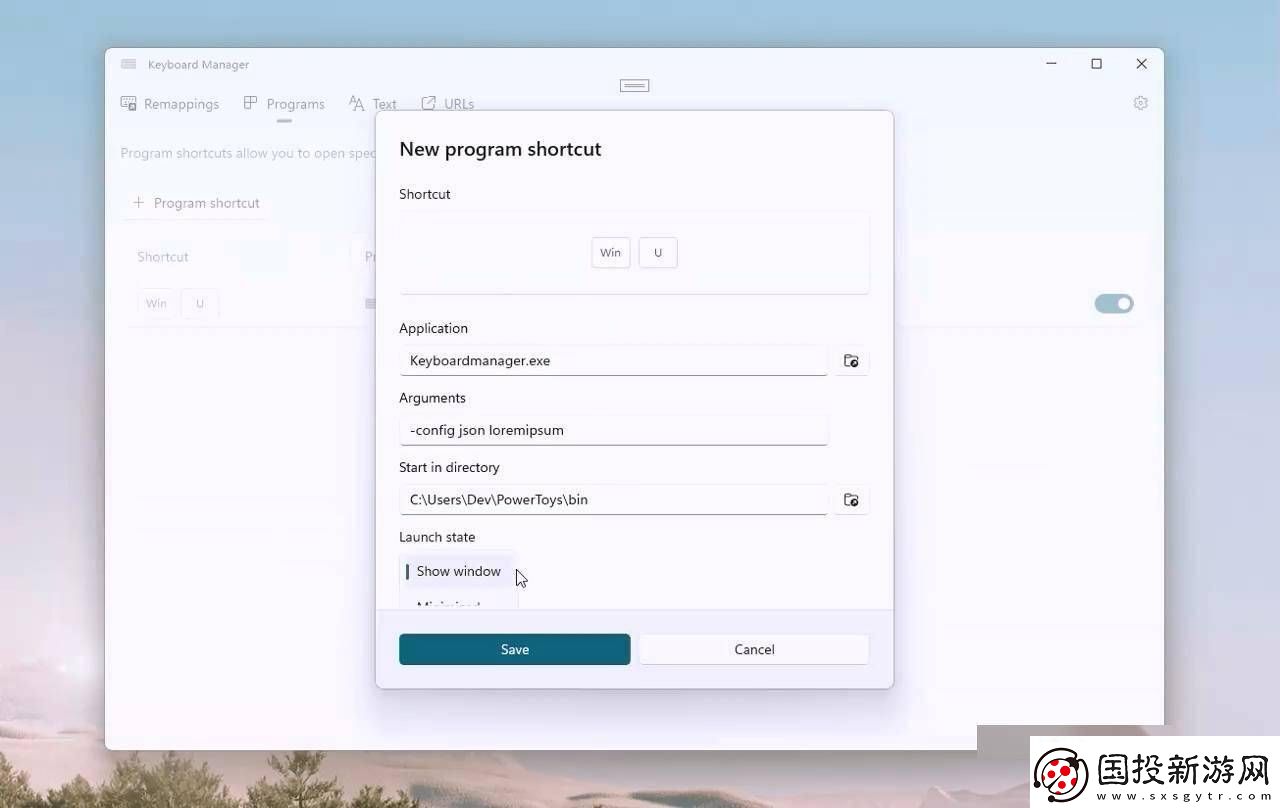The width and height of the screenshot is (1280, 808).
Task: Click the Win key in Shortcut box
Action: point(610,253)
